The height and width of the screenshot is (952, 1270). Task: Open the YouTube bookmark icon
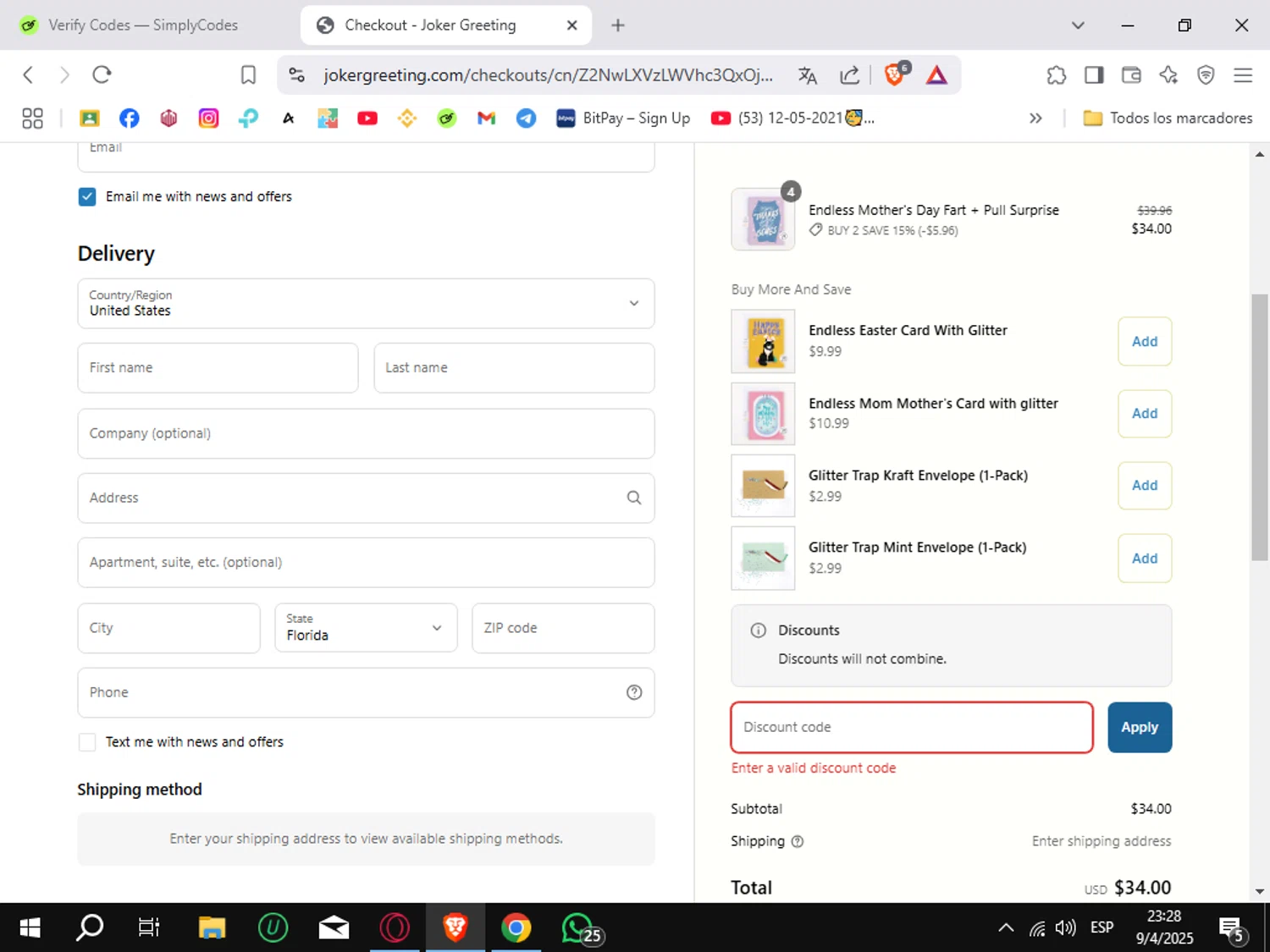coord(367,118)
